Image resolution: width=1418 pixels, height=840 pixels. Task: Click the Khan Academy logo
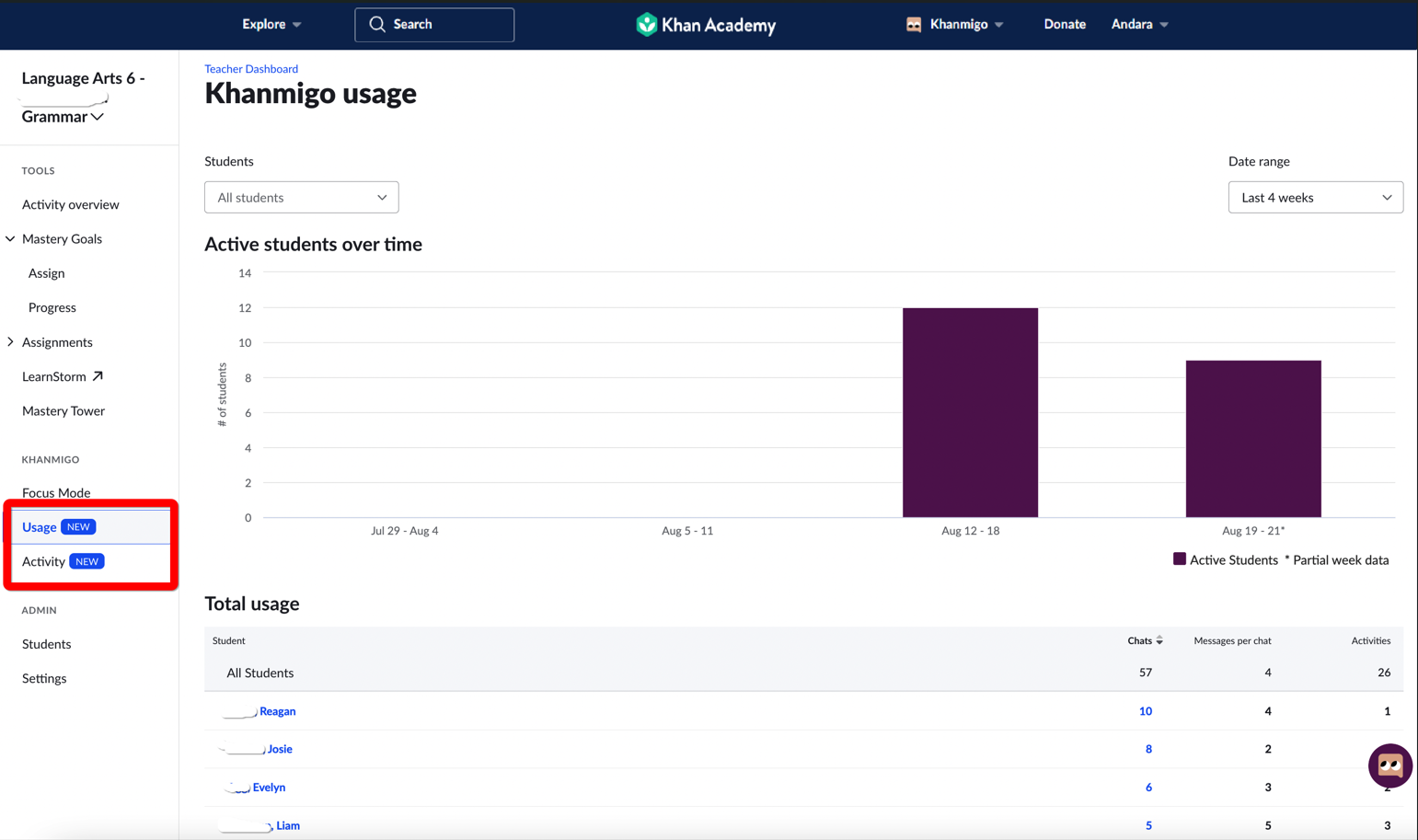coord(706,25)
